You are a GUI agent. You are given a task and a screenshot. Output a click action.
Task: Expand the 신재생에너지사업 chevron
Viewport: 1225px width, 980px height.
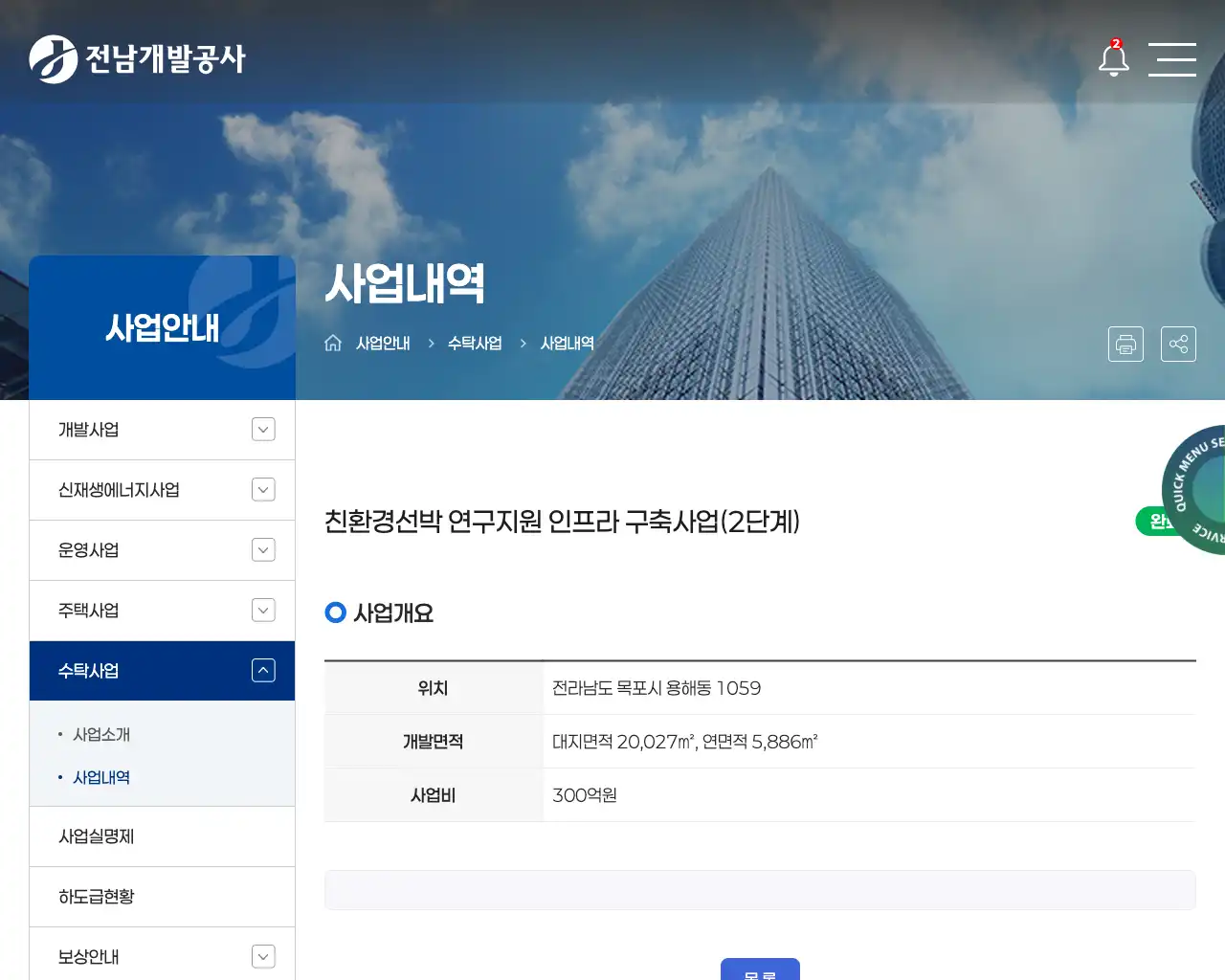[x=263, y=490]
